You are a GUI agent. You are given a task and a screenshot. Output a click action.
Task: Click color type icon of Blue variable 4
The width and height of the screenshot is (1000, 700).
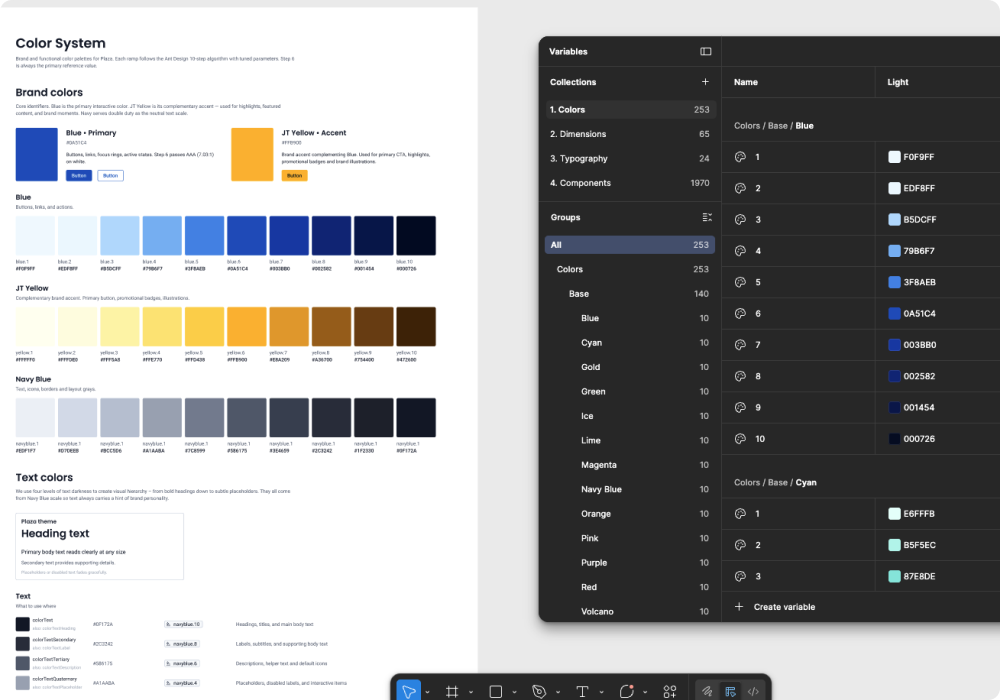tap(740, 251)
